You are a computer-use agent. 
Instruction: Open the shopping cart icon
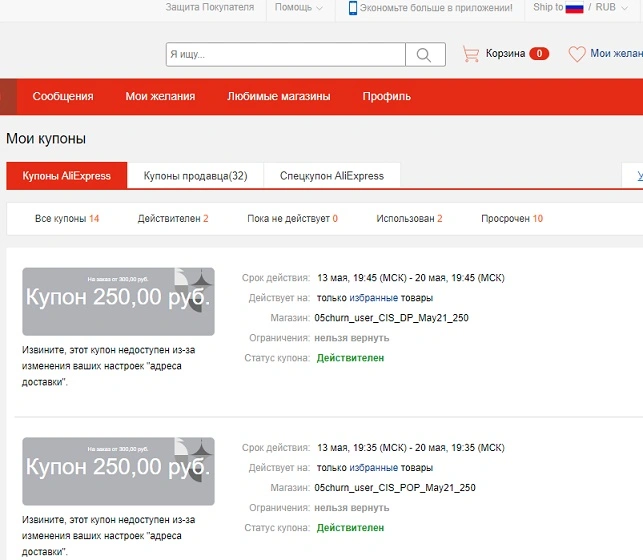point(471,54)
